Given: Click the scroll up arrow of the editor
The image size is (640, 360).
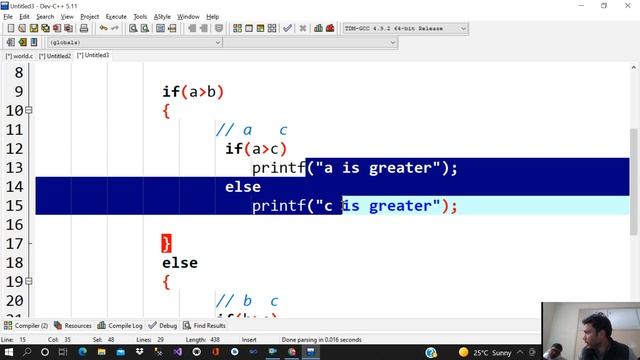Looking at the screenshot, I should (x=633, y=67).
